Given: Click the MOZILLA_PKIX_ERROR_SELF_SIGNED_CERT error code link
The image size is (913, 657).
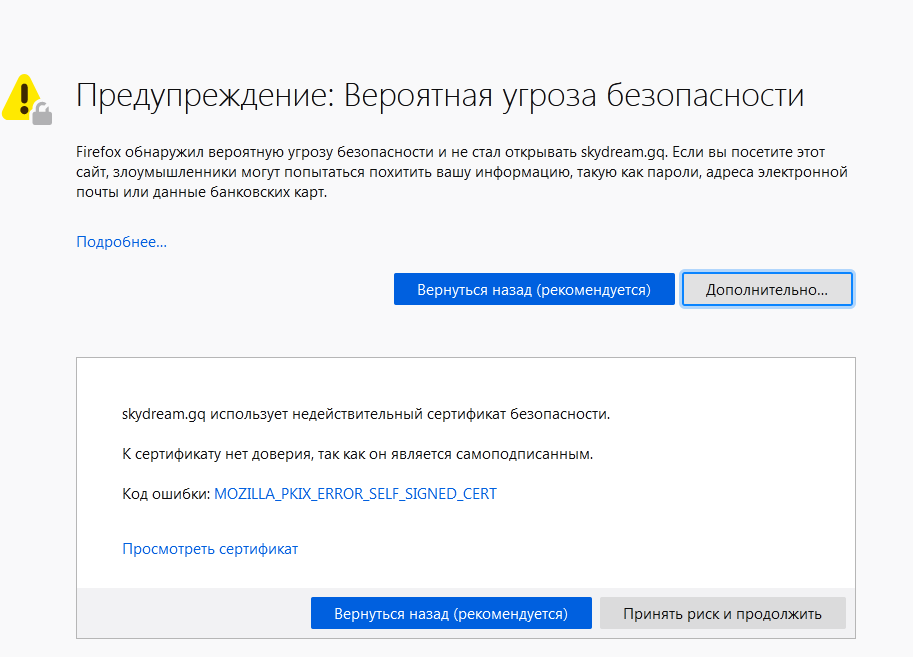Looking at the screenshot, I should tap(355, 494).
